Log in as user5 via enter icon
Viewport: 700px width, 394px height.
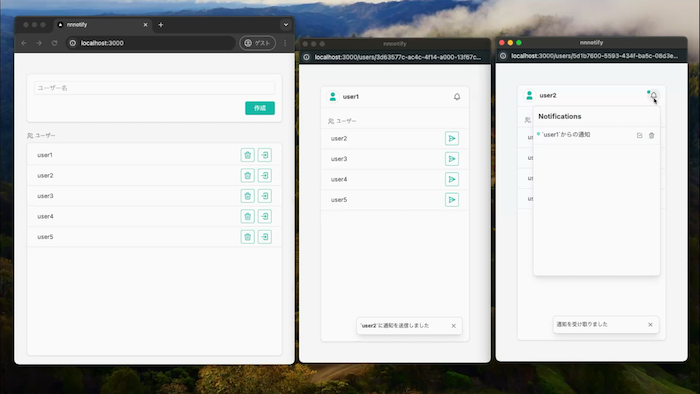(265, 237)
